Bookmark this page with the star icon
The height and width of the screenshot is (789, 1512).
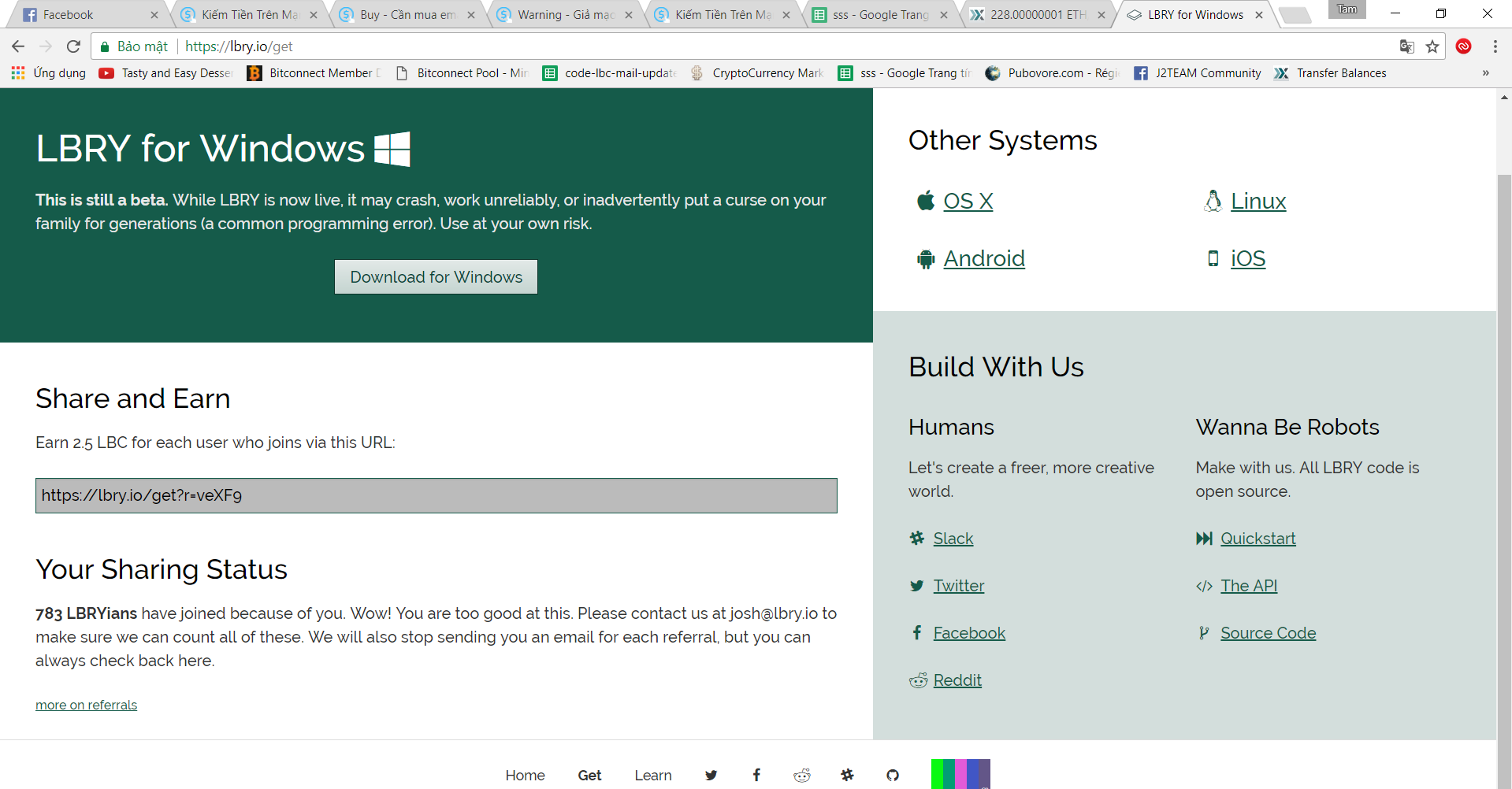click(1432, 46)
